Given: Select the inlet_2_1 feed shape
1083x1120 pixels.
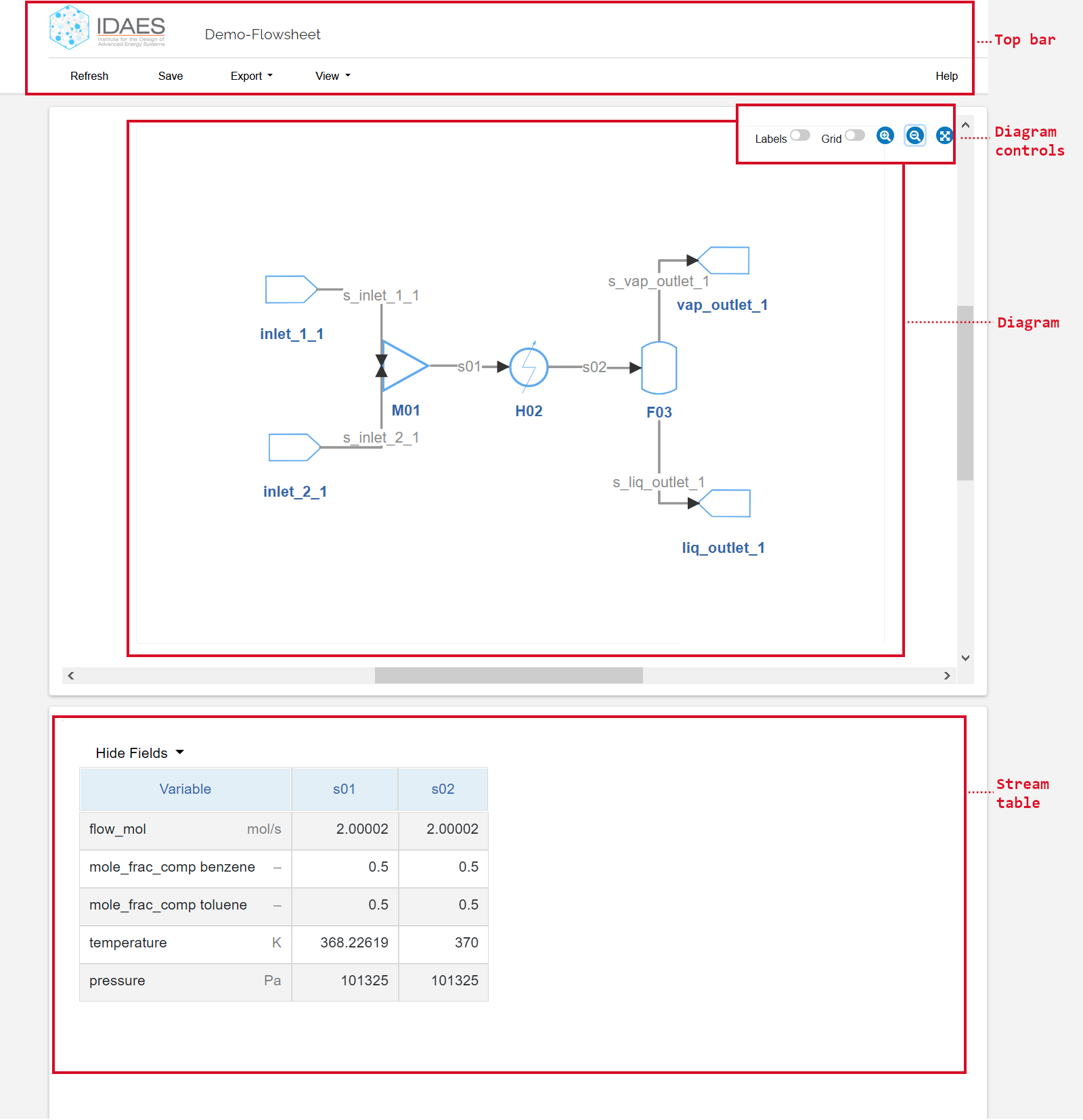Looking at the screenshot, I should pyautogui.click(x=295, y=447).
